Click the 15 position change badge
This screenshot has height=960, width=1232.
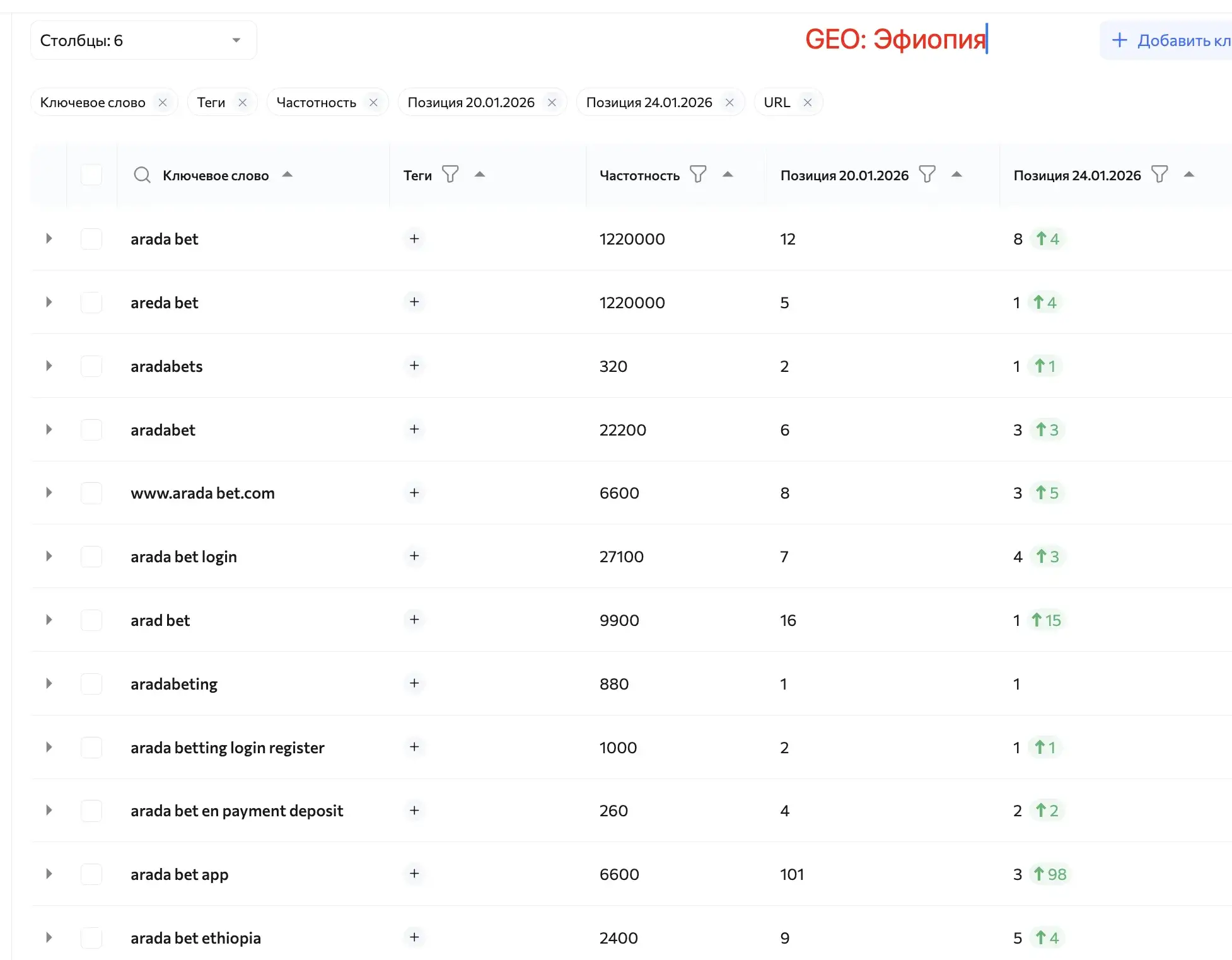1047,620
